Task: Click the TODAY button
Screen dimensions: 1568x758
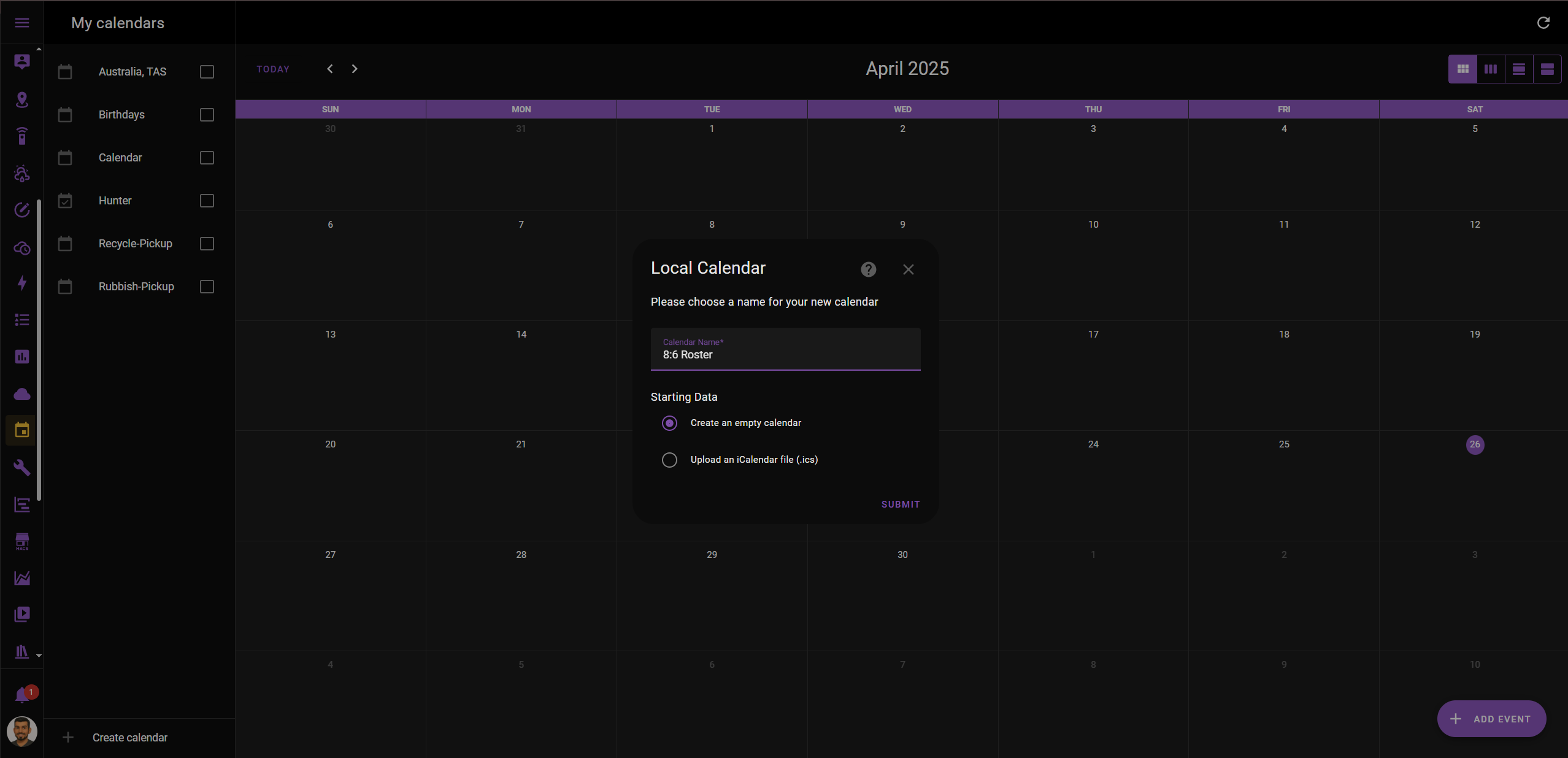Action: [x=274, y=69]
